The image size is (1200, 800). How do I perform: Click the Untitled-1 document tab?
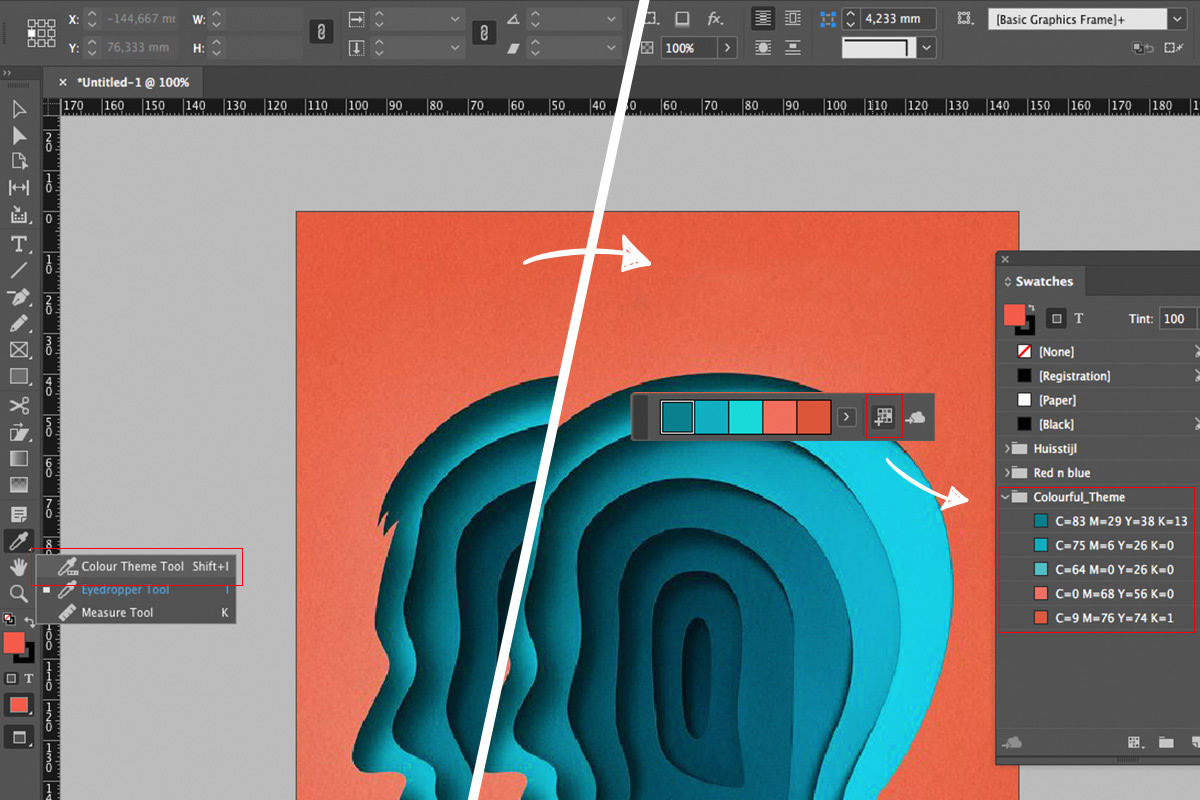point(132,83)
